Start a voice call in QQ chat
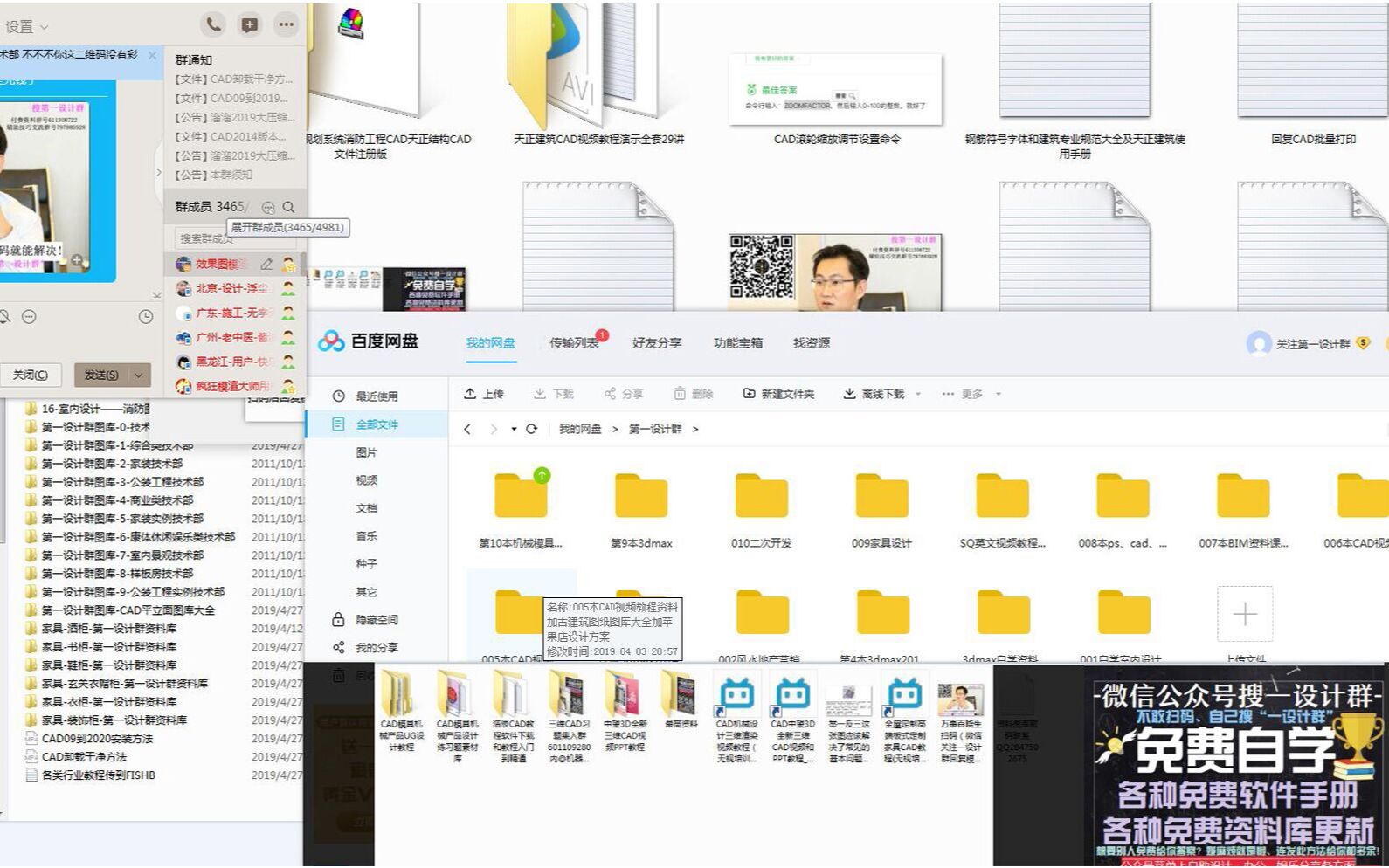1389x868 pixels. point(213,24)
